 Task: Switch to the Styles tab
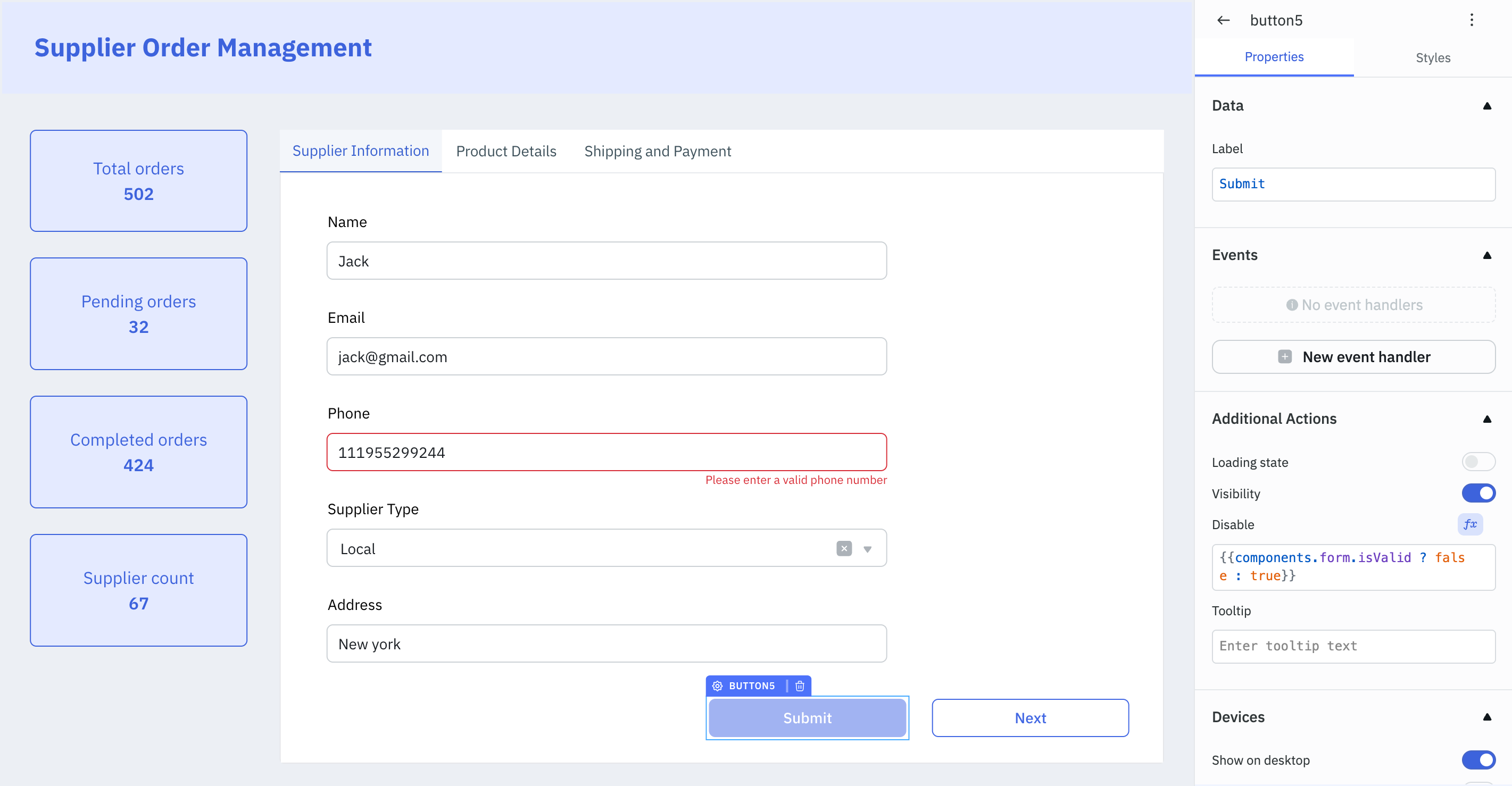tap(1432, 57)
